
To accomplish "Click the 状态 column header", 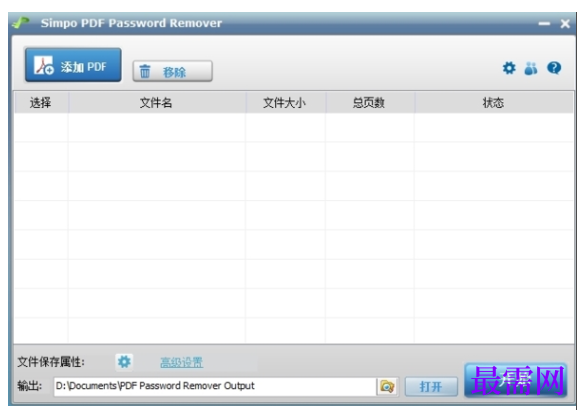I will click(494, 102).
